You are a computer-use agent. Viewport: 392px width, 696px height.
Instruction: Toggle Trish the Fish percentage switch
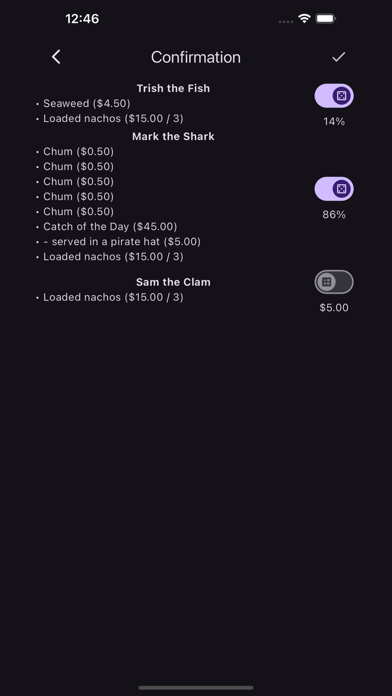[334, 95]
